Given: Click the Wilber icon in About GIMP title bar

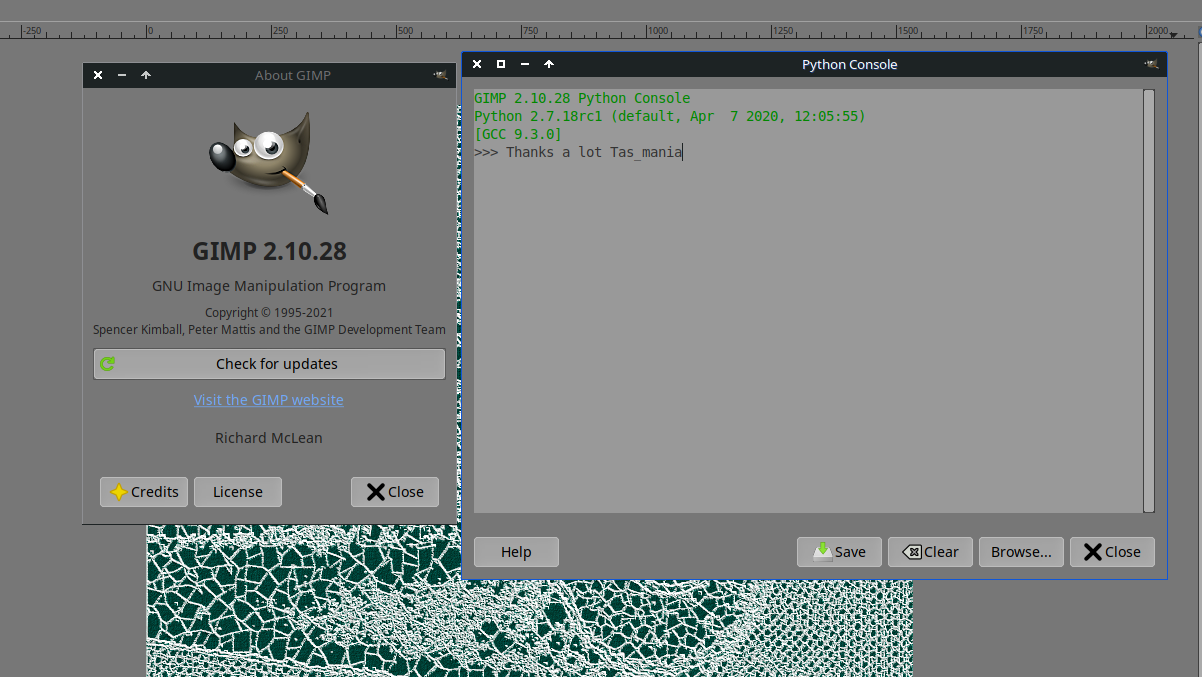Looking at the screenshot, I should click(440, 75).
